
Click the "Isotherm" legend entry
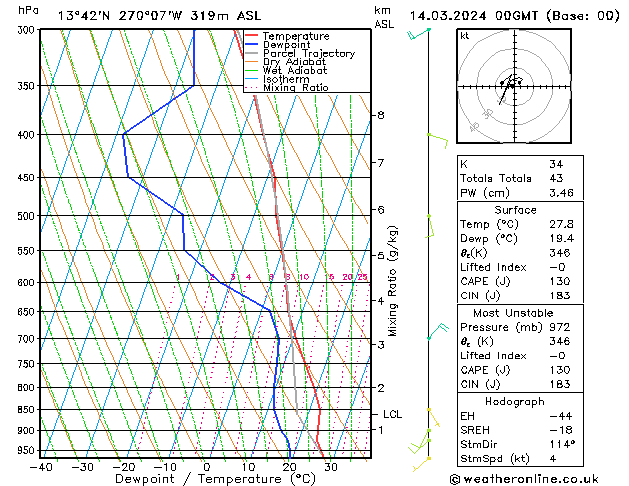286,79
